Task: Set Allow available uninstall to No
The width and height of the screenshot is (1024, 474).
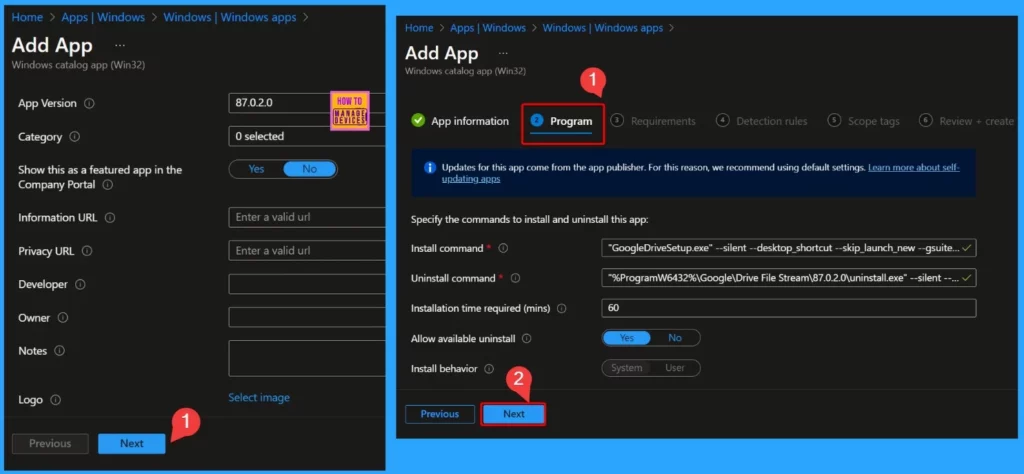Action: point(675,338)
